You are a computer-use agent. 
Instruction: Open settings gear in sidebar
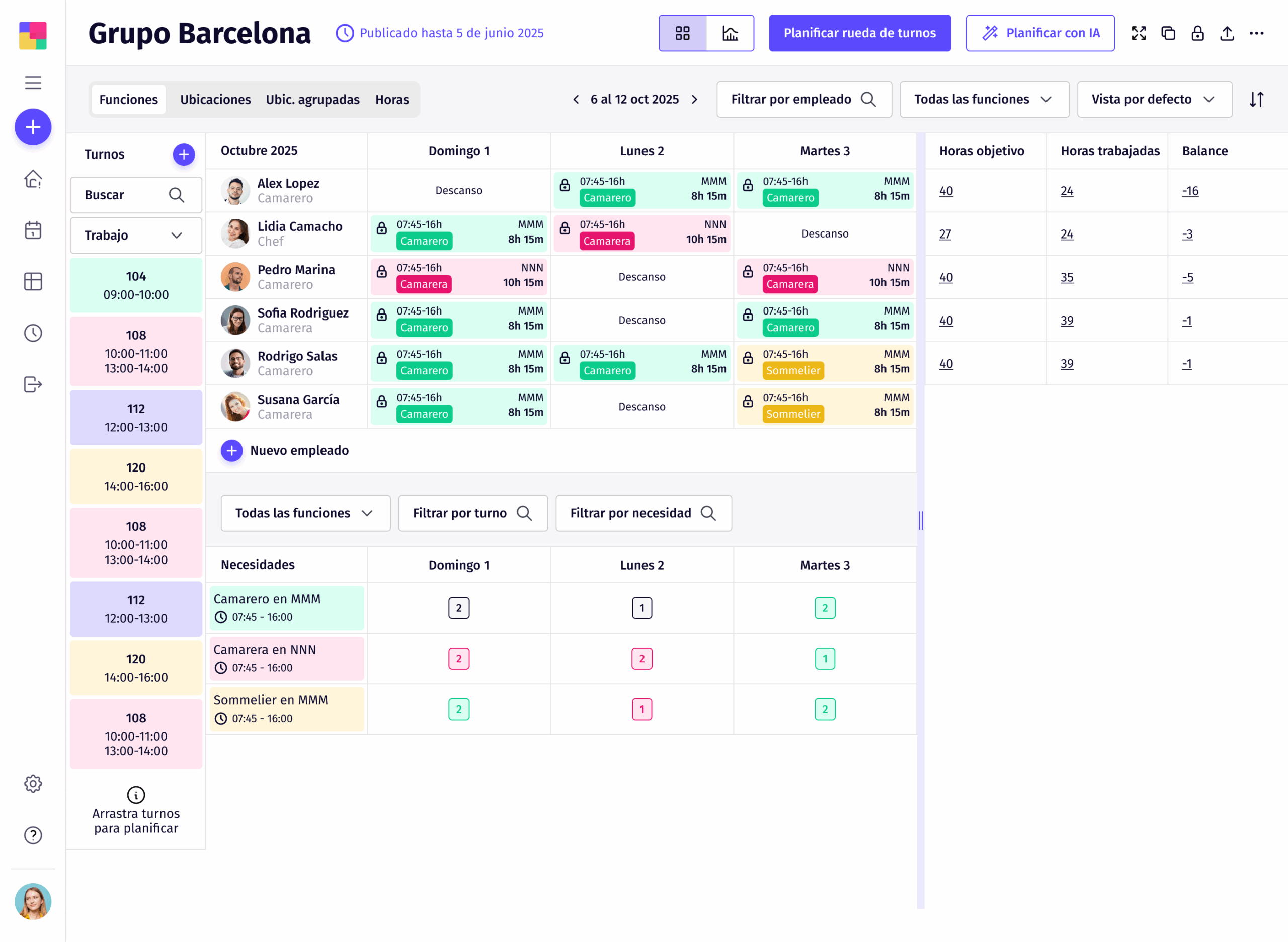(33, 783)
